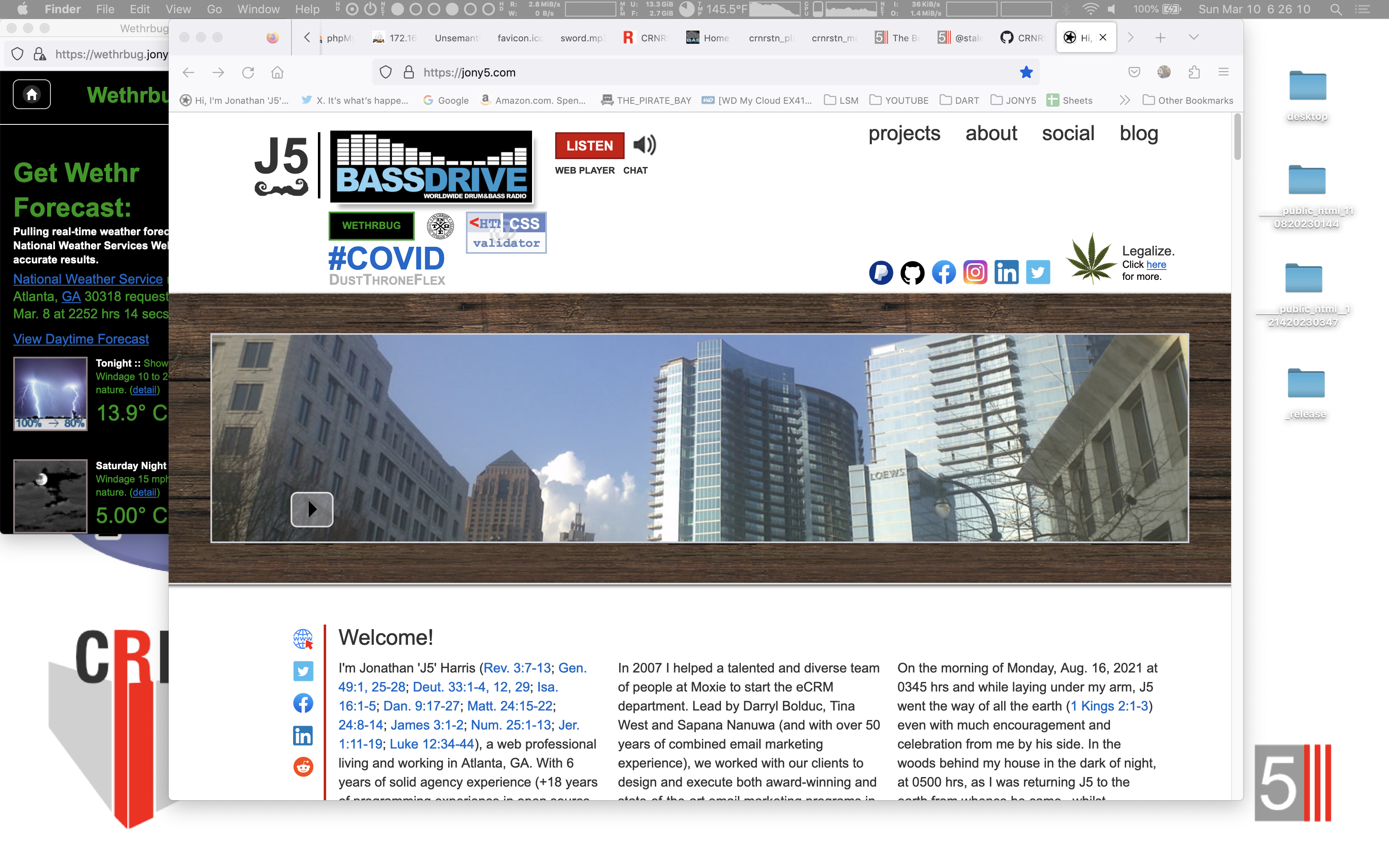The width and height of the screenshot is (1389, 868).
Task: Click the Instagram icon in the header
Action: click(x=975, y=272)
